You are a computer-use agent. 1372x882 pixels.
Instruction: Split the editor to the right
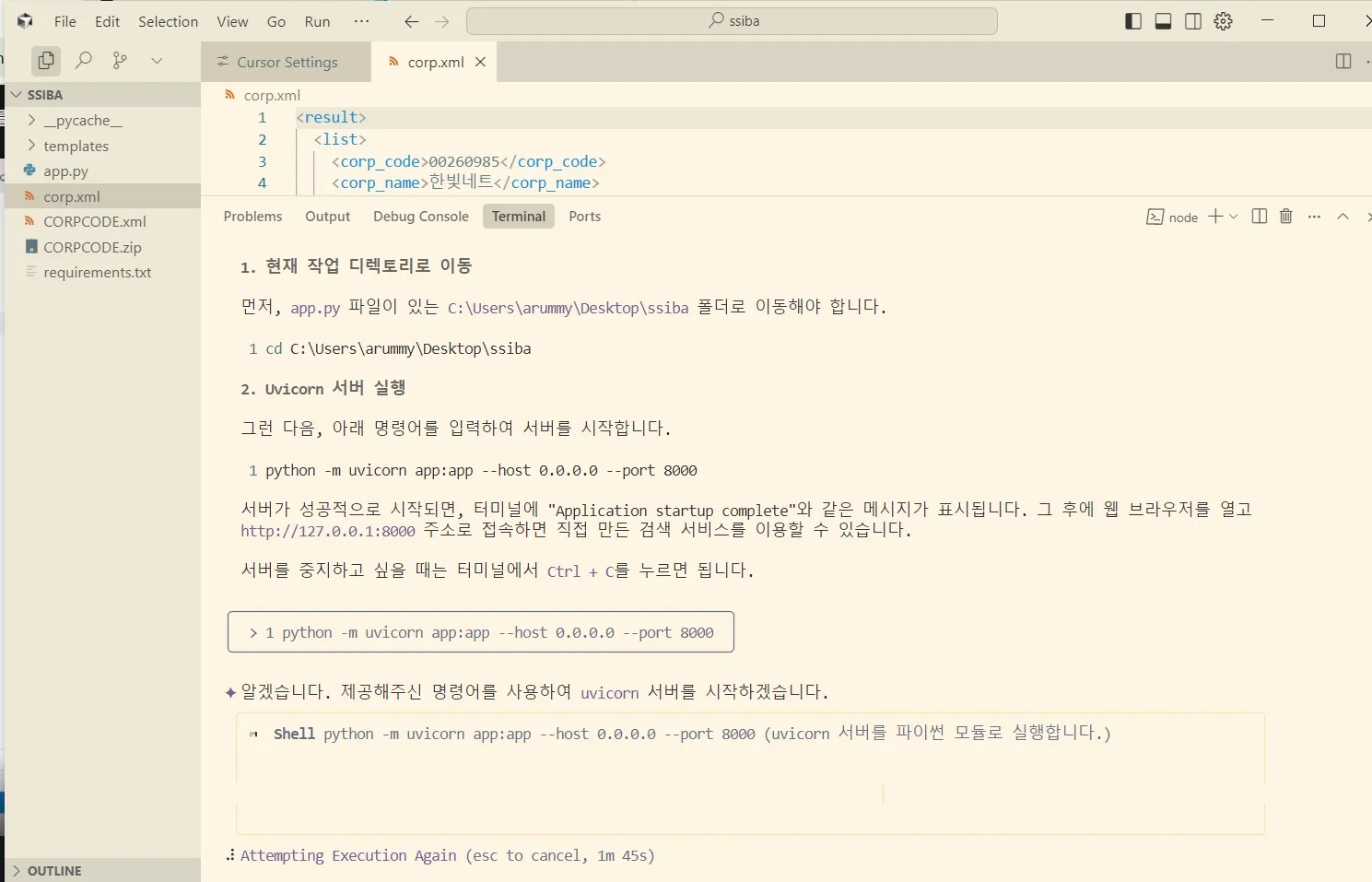pos(1343,62)
